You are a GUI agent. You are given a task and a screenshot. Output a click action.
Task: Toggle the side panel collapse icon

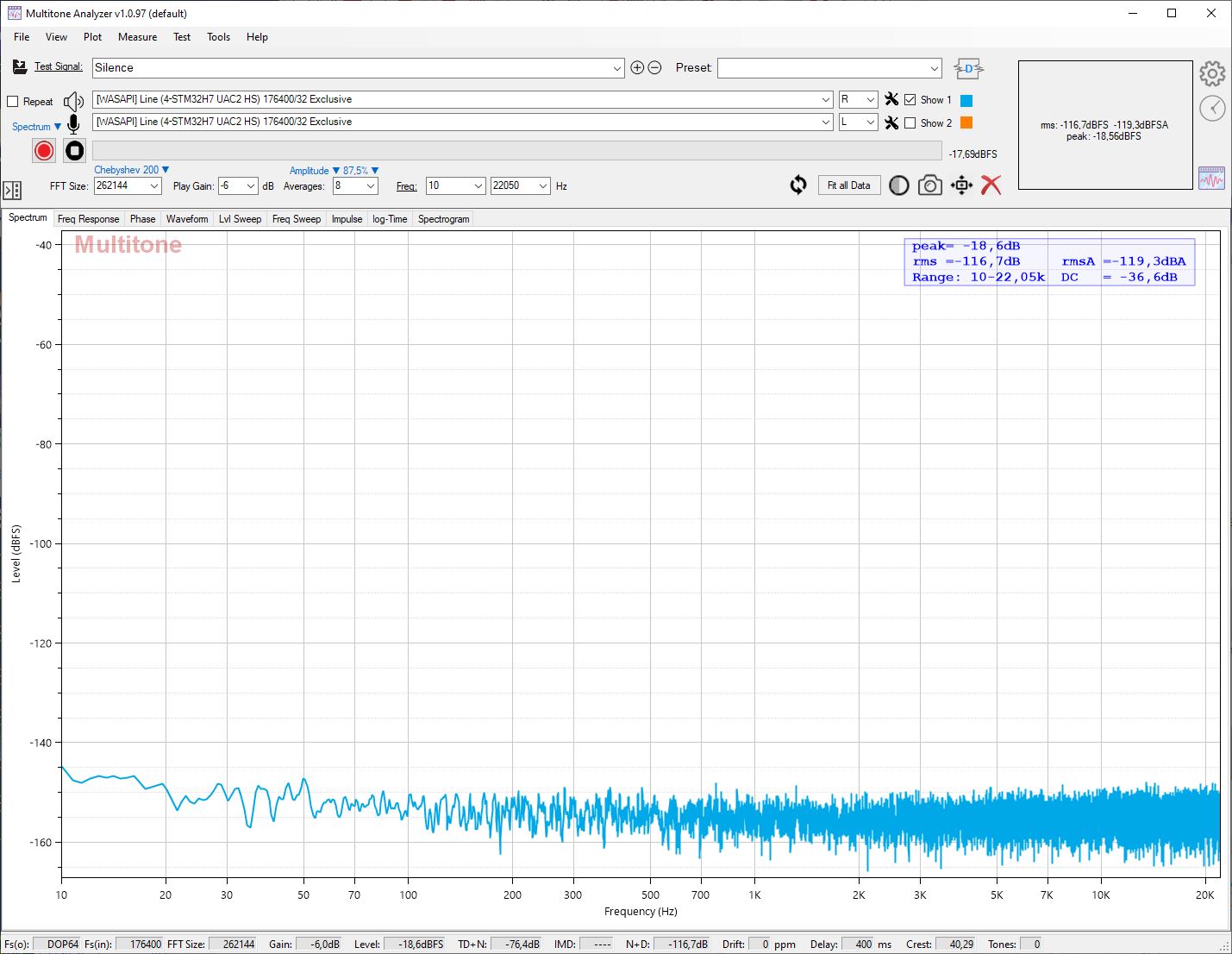pos(12,190)
